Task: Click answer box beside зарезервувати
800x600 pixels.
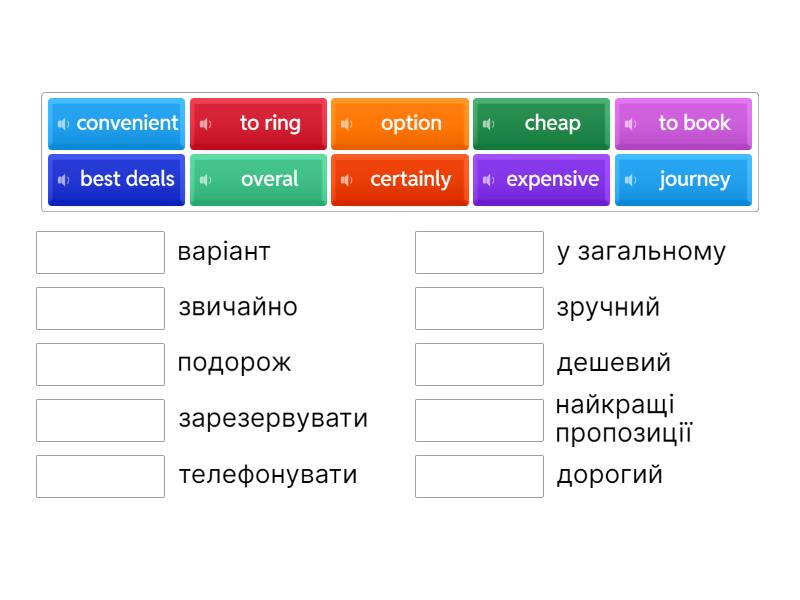Action: (100, 420)
